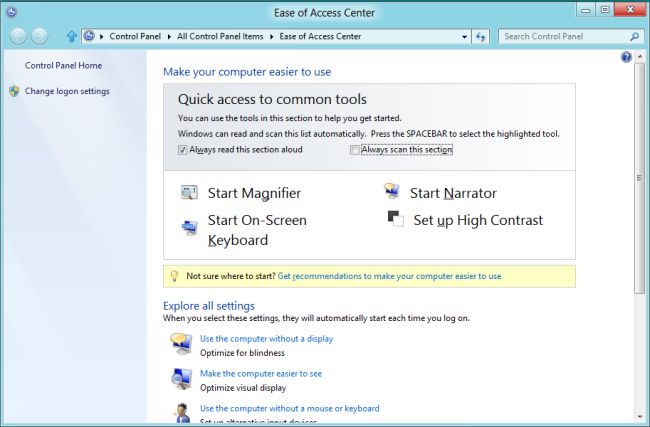Open Get recommendations to make your computer easier to use

389,276
